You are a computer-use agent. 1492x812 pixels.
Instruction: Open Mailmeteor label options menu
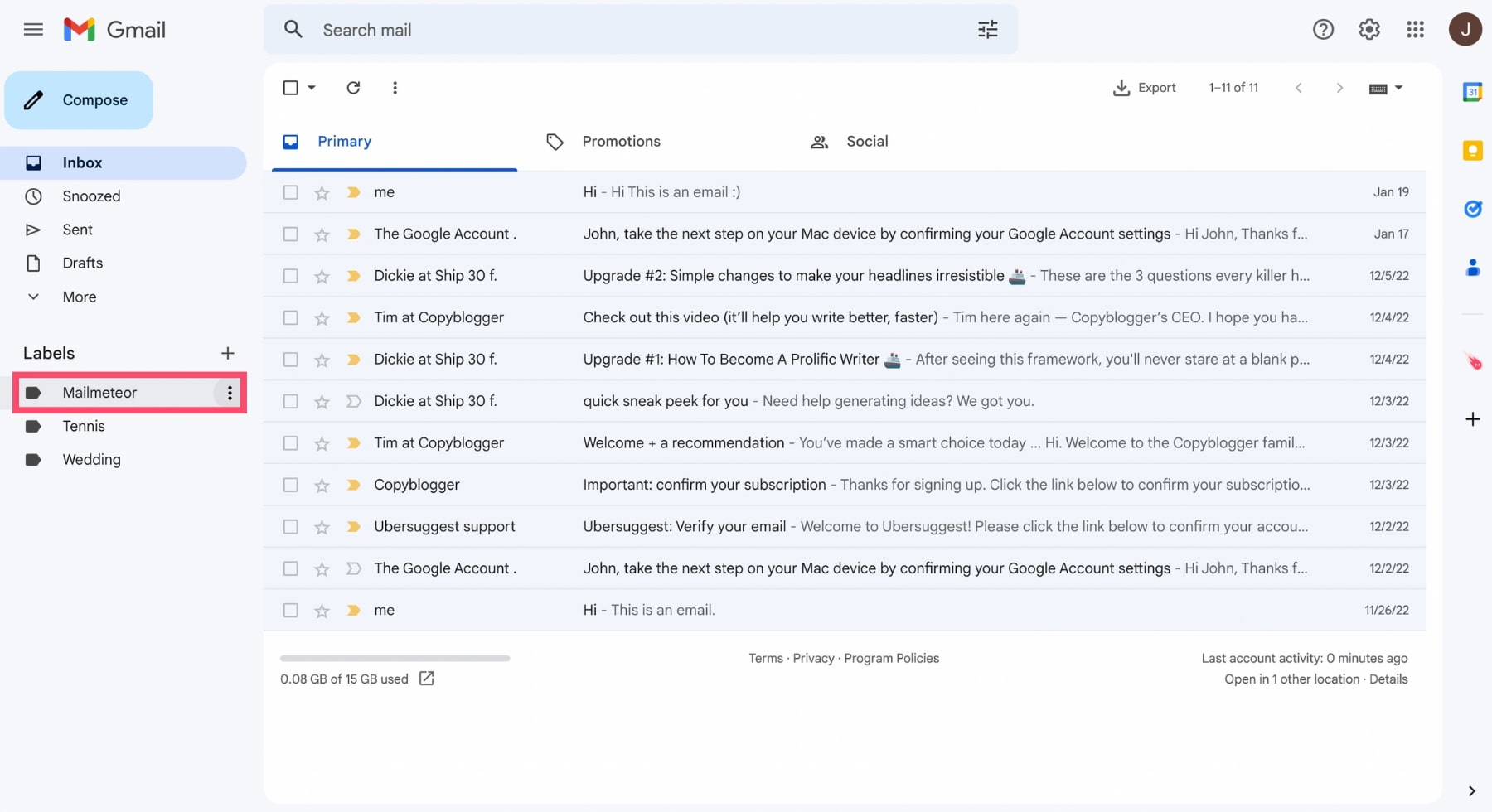(230, 393)
